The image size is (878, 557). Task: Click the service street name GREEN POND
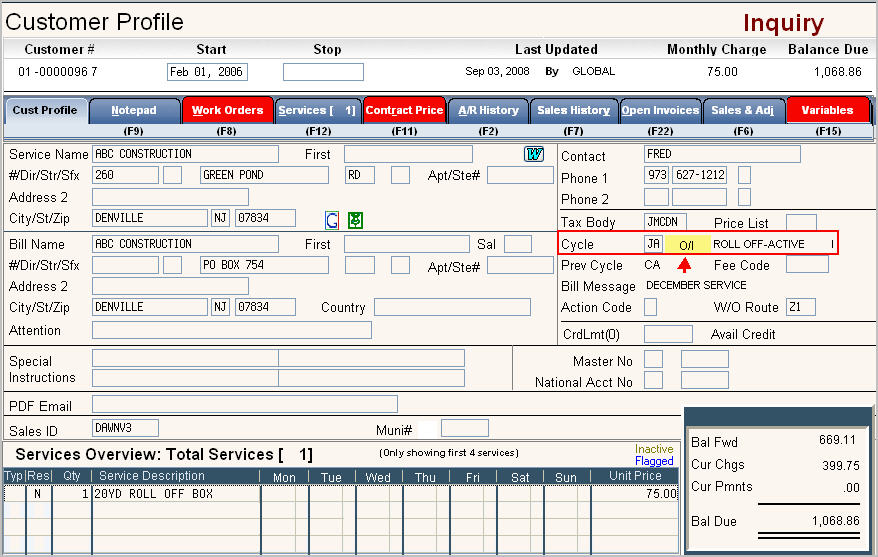(264, 175)
